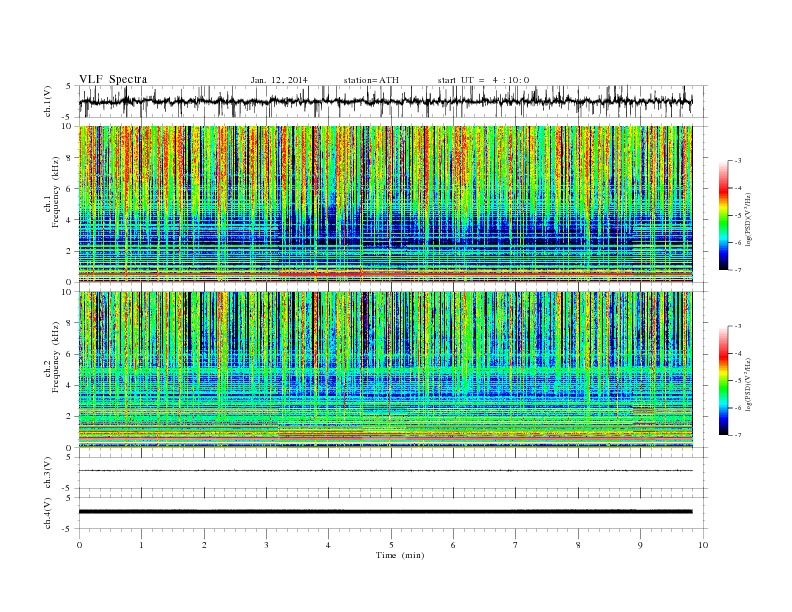The width and height of the screenshot is (792, 612).
Task: Click the 'station=ATH' header label
Action: coord(371,80)
